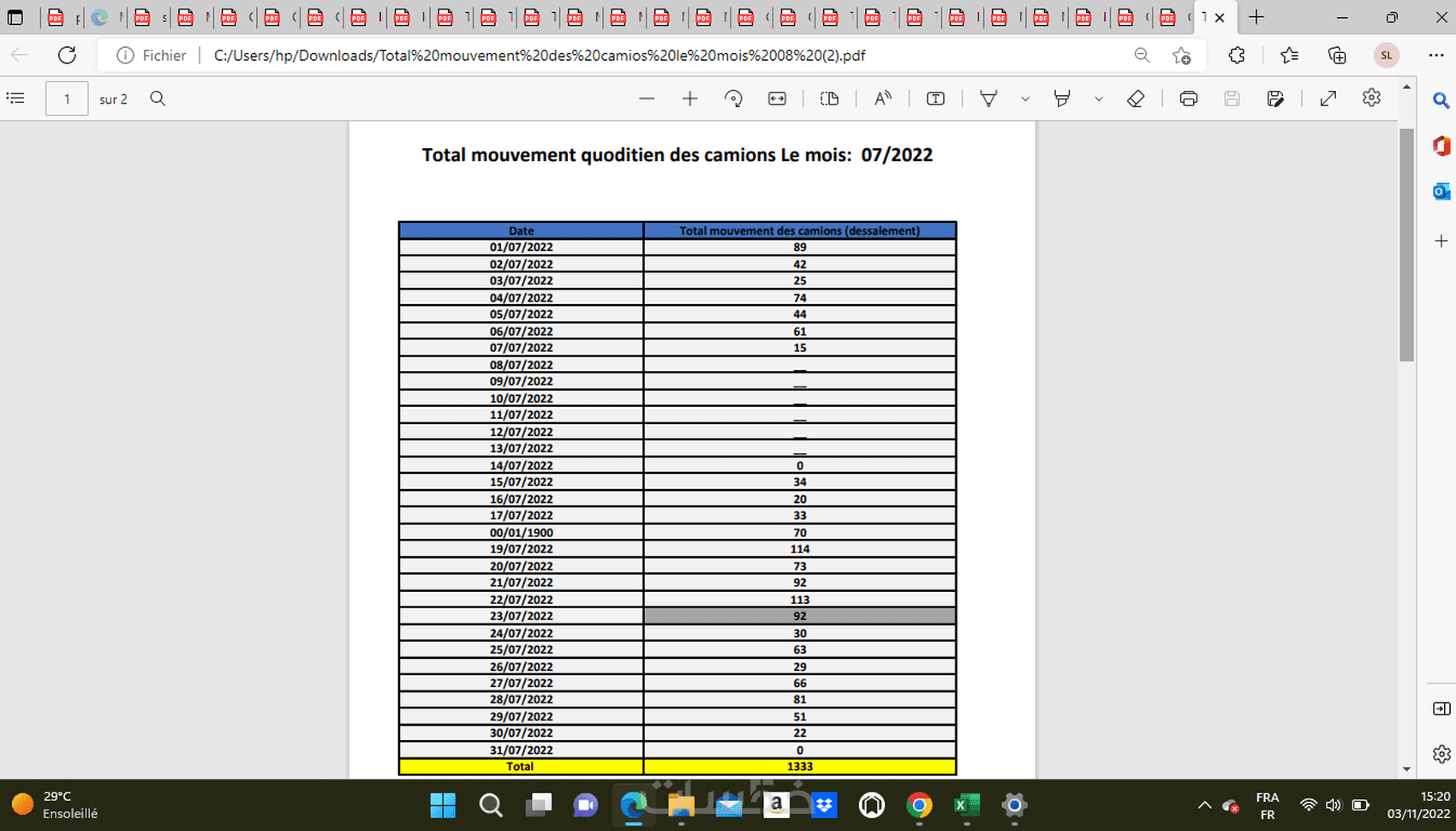Image resolution: width=1456 pixels, height=831 pixels.
Task: Open a new browser tab
Action: (x=1256, y=17)
